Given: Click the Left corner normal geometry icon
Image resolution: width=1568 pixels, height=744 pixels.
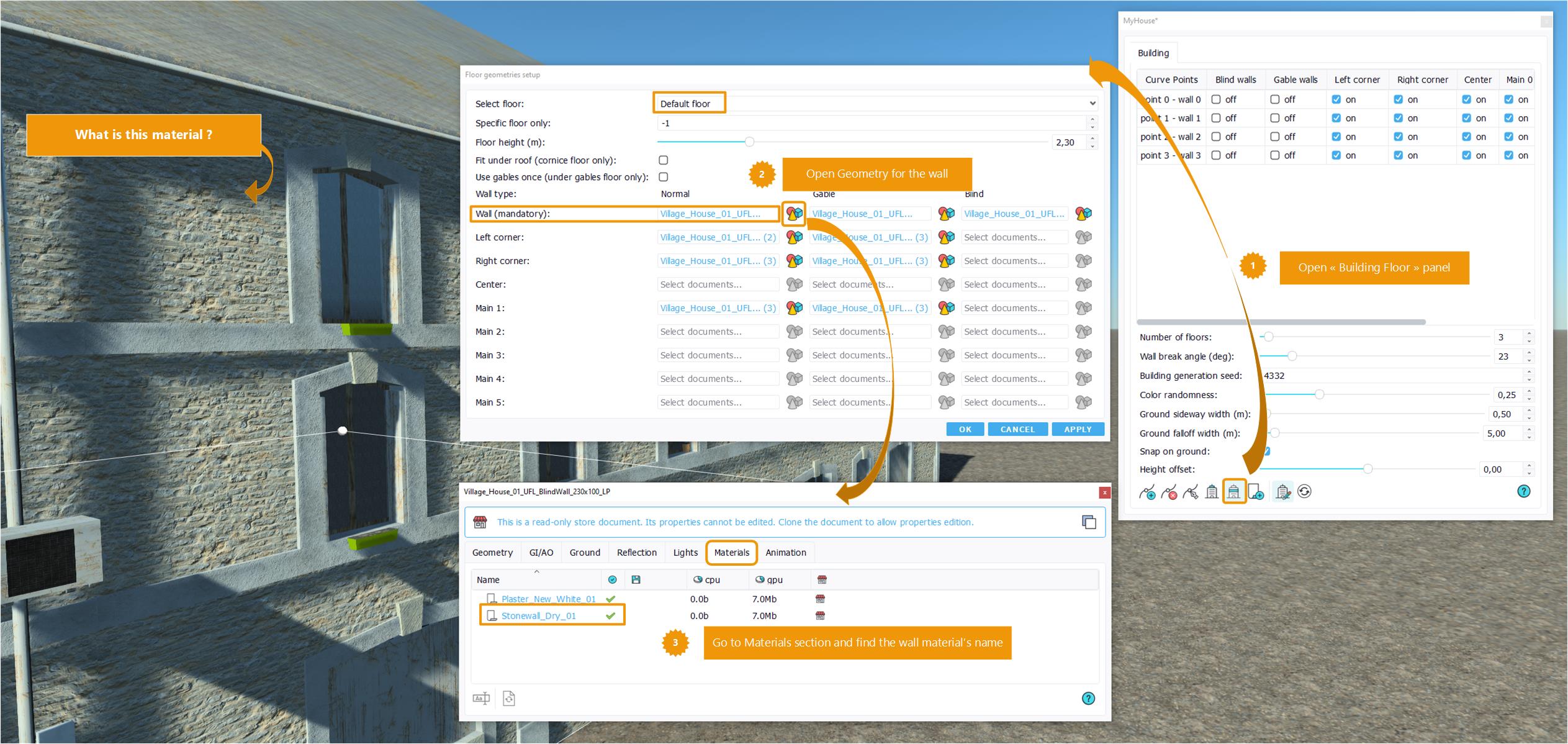Looking at the screenshot, I should click(794, 237).
